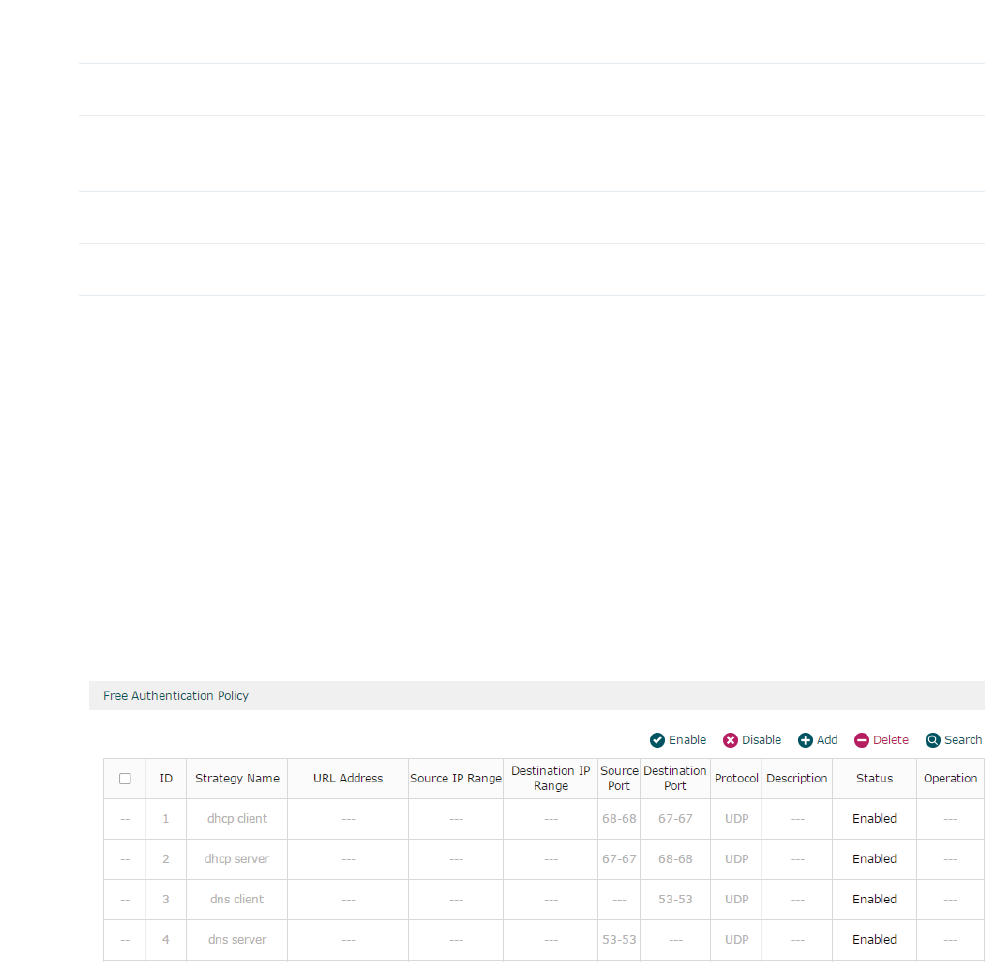Screen dimensions: 987x962
Task: Click the Search text label
Action: point(963,740)
